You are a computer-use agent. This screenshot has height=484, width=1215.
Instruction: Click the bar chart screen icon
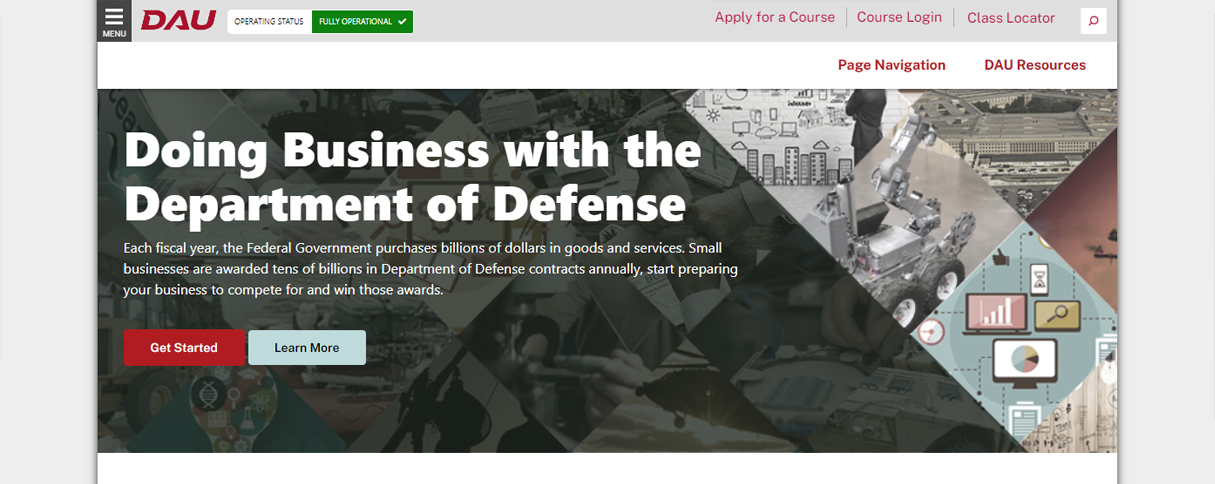pyautogui.click(x=995, y=313)
